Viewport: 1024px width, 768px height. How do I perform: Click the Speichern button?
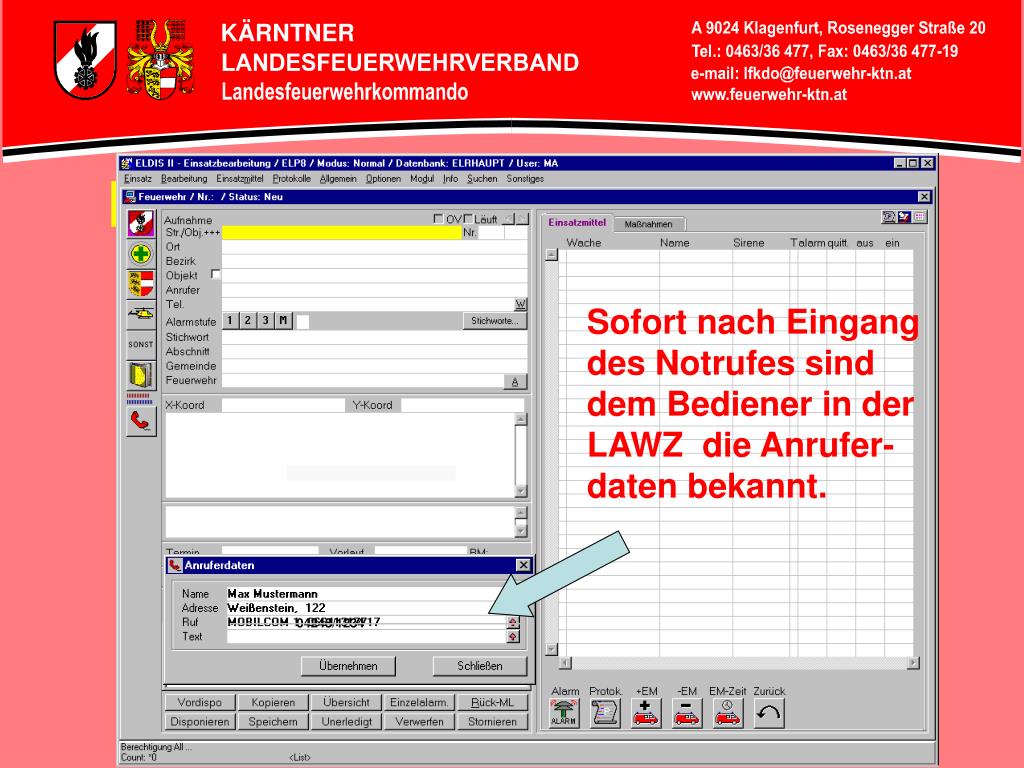click(273, 722)
